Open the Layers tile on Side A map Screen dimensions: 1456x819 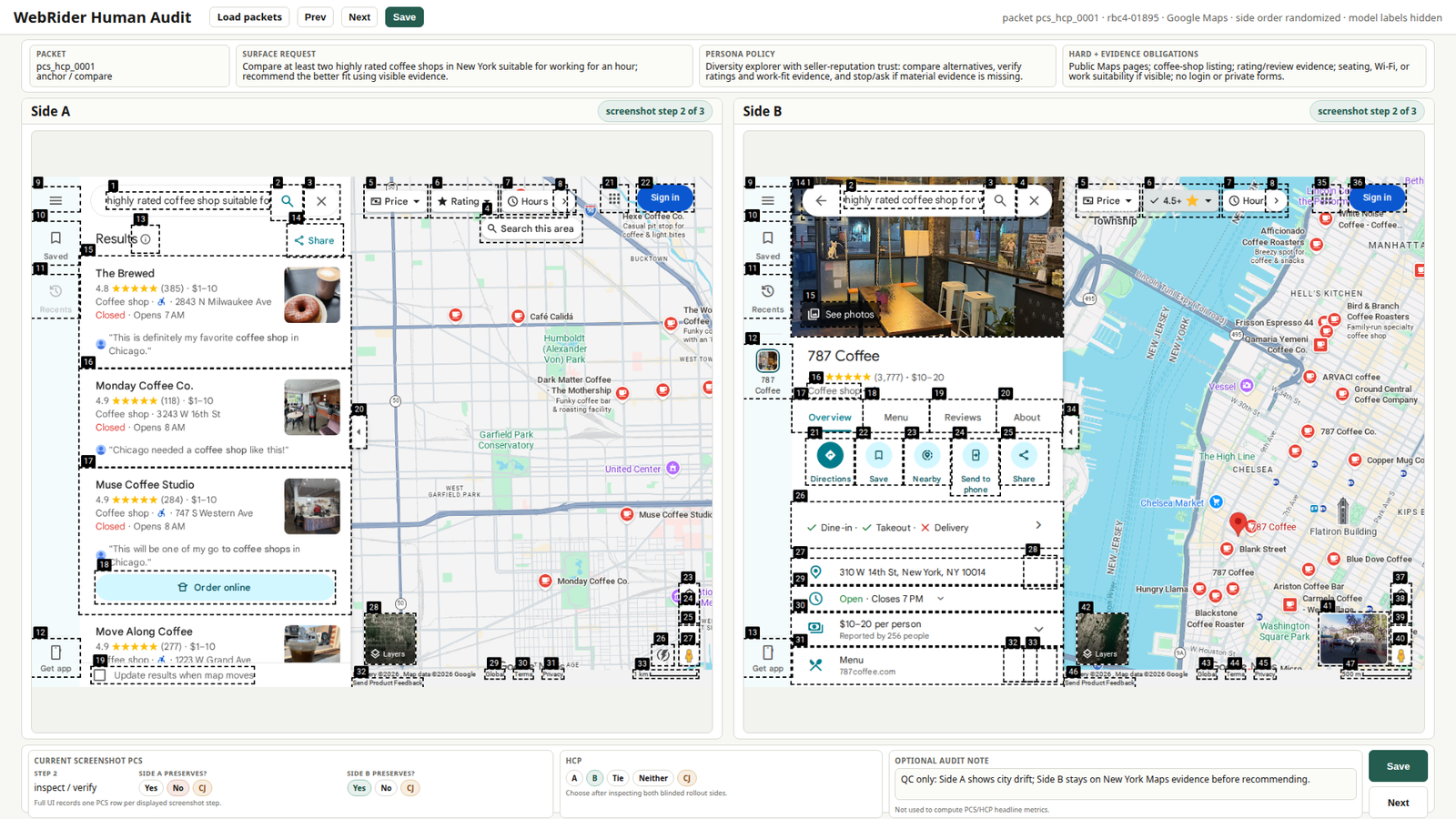pos(389,639)
